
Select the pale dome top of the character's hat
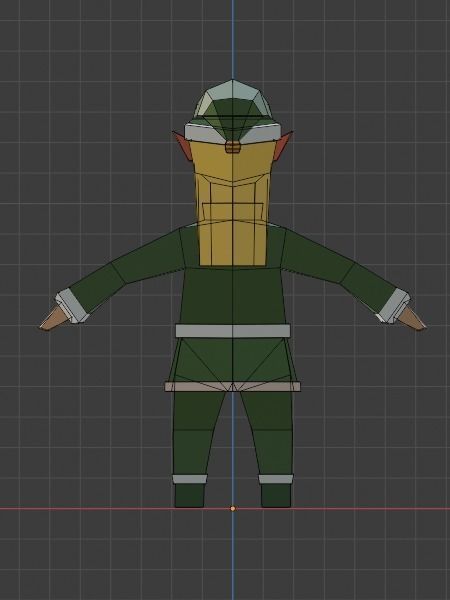[x=233, y=98]
